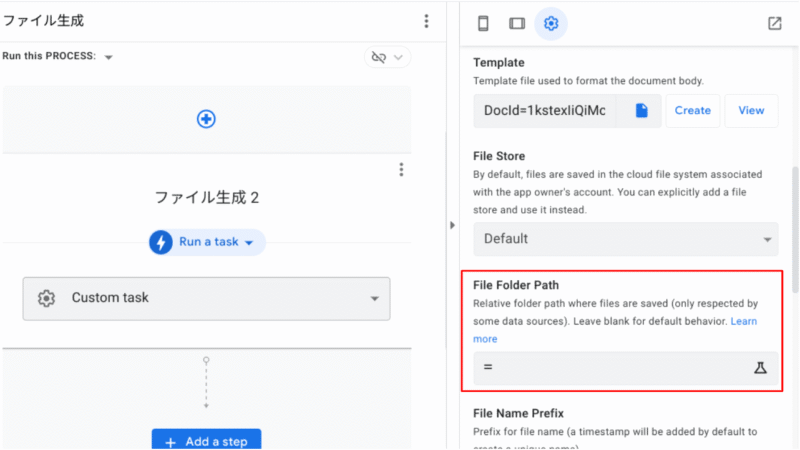This screenshot has width=800, height=450.
Task: Click the blue plus add-step circle
Action: 206,119
